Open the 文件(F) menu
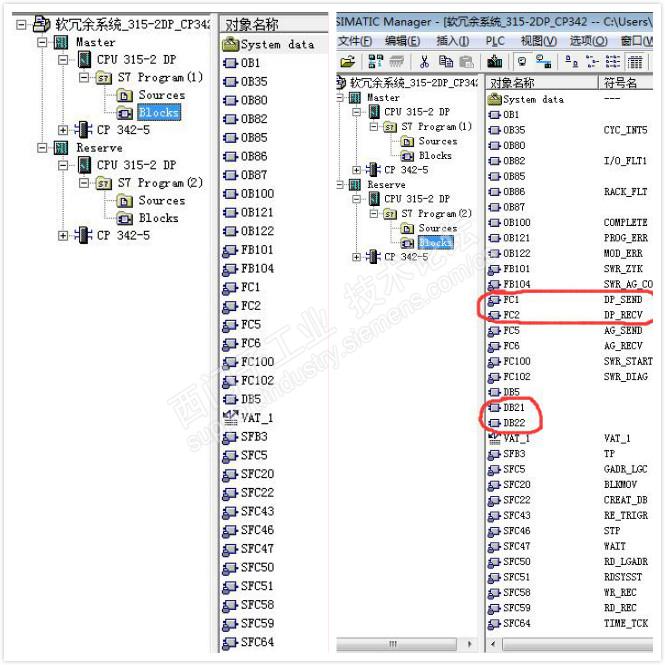The width and height of the screenshot is (665, 665). pos(355,41)
